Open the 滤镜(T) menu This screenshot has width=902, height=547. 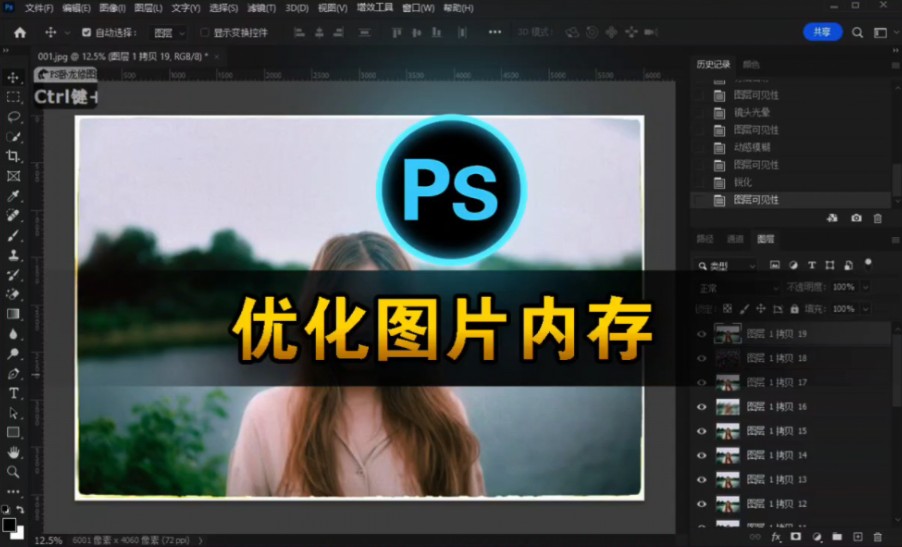point(262,8)
